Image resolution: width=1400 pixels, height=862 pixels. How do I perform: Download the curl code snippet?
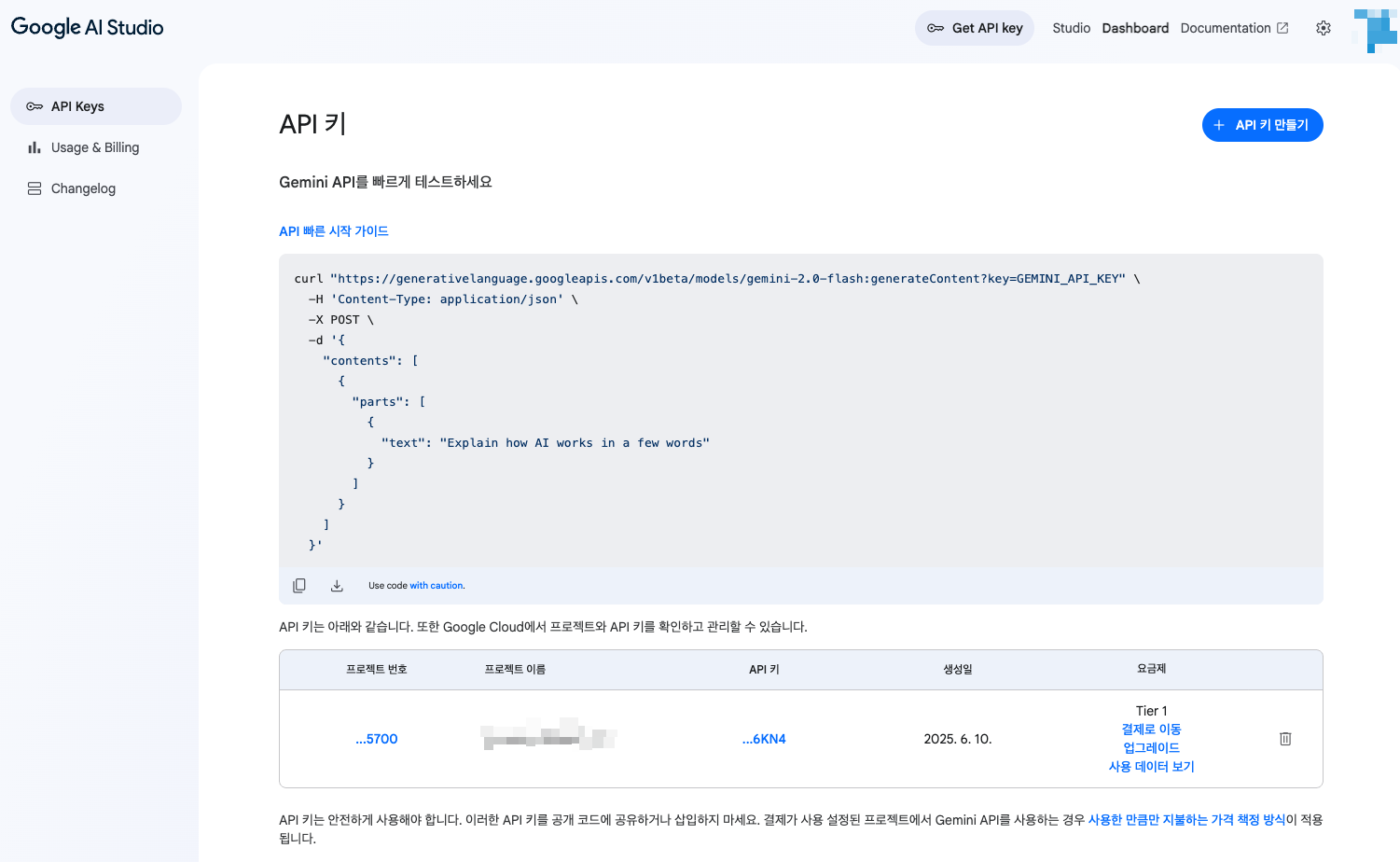click(x=337, y=586)
